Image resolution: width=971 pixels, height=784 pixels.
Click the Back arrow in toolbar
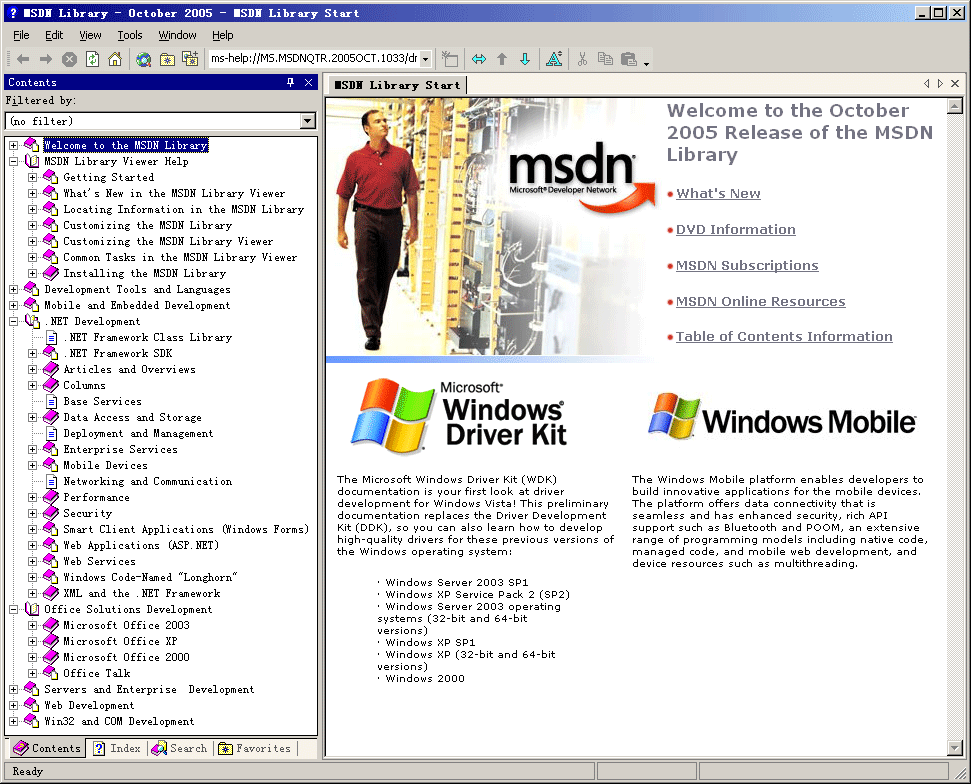[24, 59]
